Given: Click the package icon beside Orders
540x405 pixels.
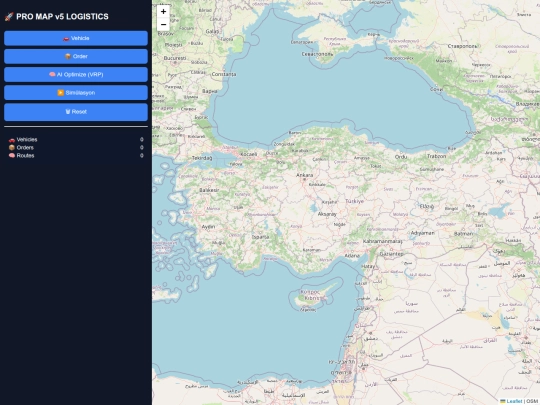Looking at the screenshot, I should click(x=12, y=147).
